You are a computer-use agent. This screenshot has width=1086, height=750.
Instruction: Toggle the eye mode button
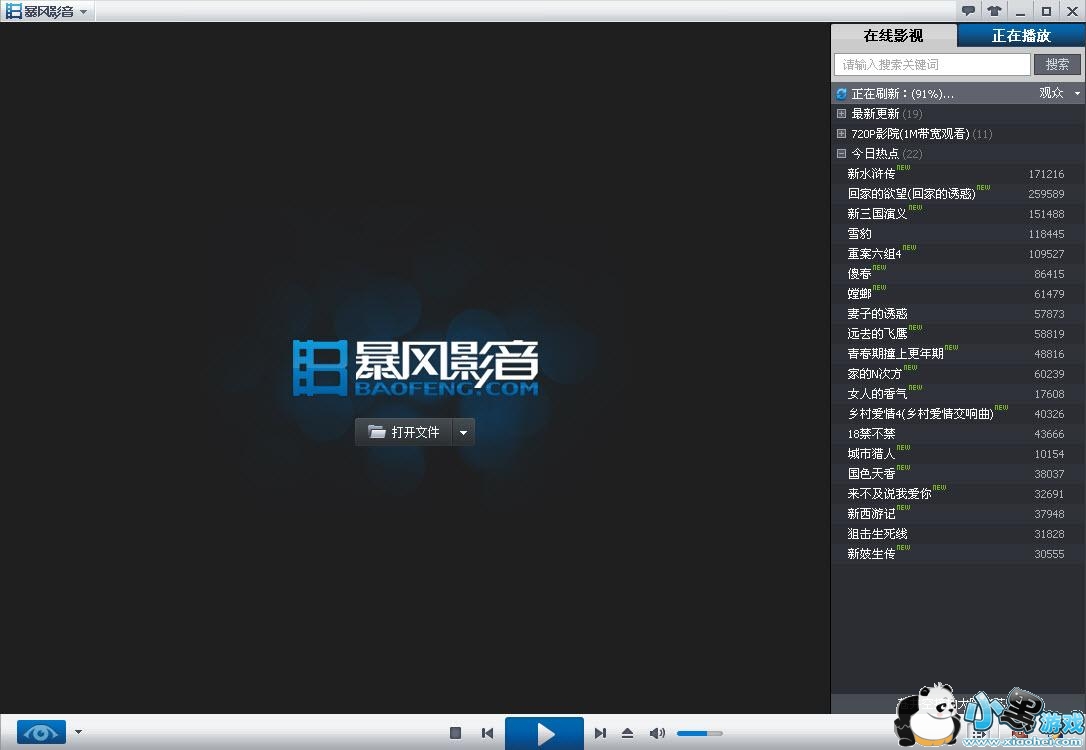click(42, 732)
